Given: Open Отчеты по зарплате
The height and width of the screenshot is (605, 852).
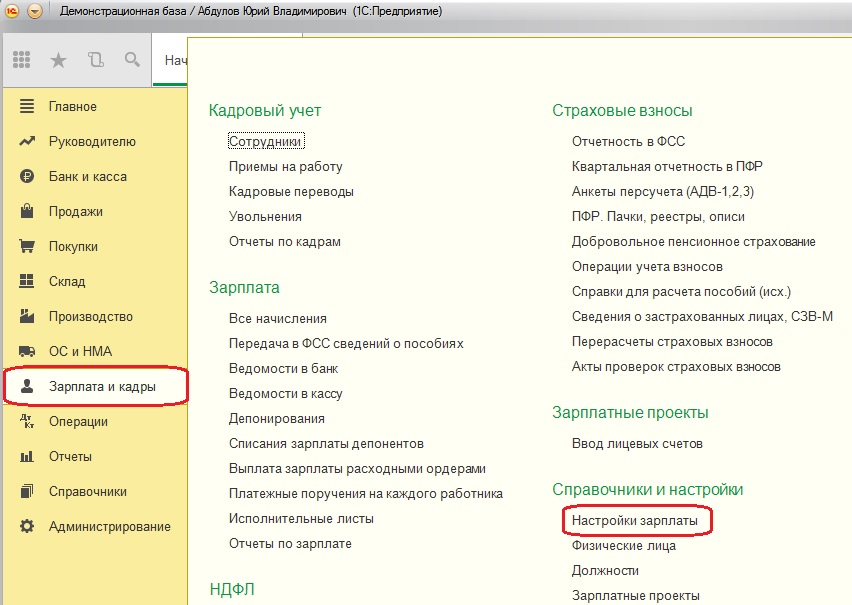Looking at the screenshot, I should [x=290, y=544].
